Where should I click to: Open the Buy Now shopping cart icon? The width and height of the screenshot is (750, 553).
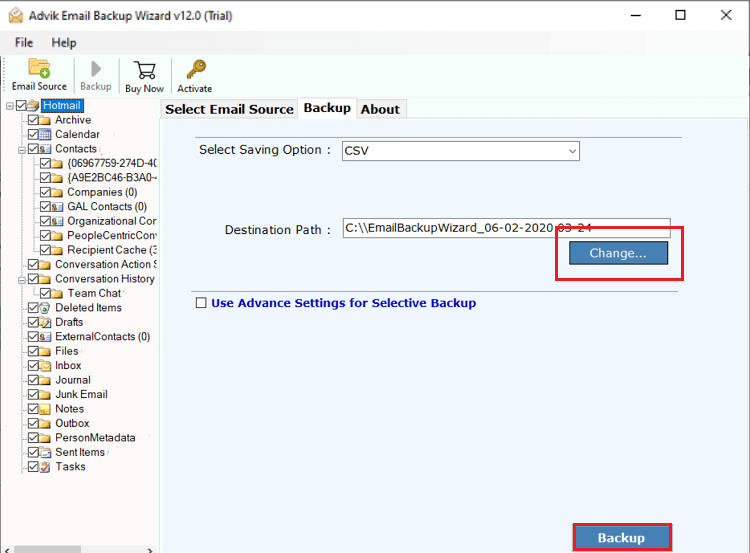point(144,70)
